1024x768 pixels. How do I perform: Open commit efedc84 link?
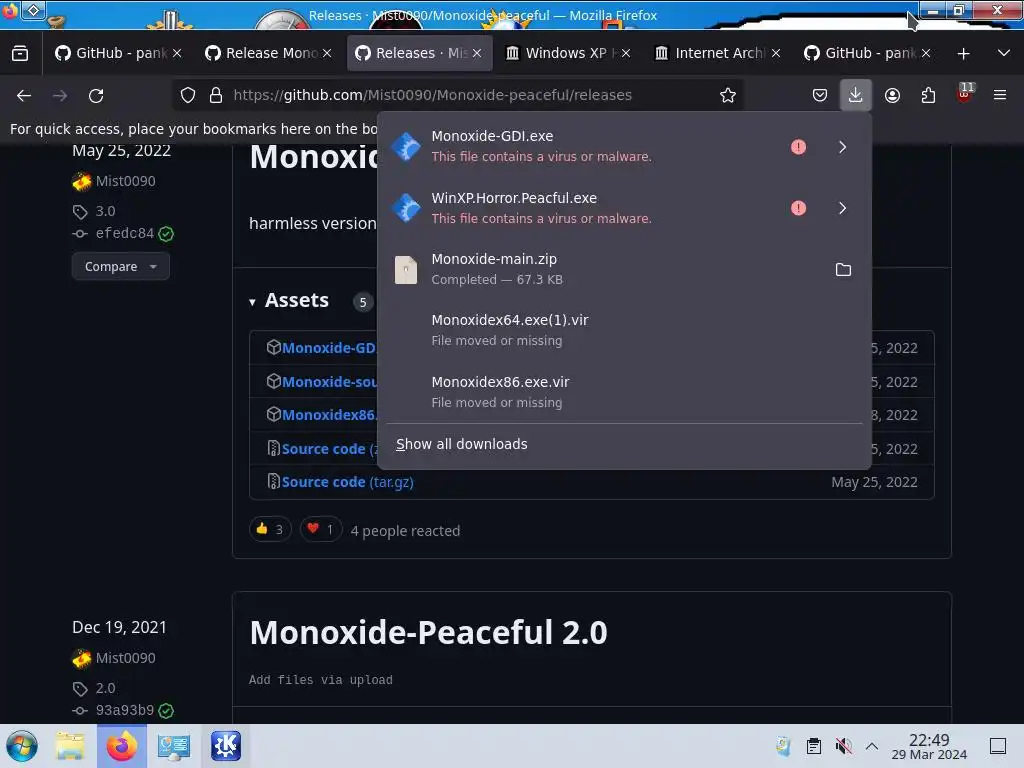tap(125, 234)
